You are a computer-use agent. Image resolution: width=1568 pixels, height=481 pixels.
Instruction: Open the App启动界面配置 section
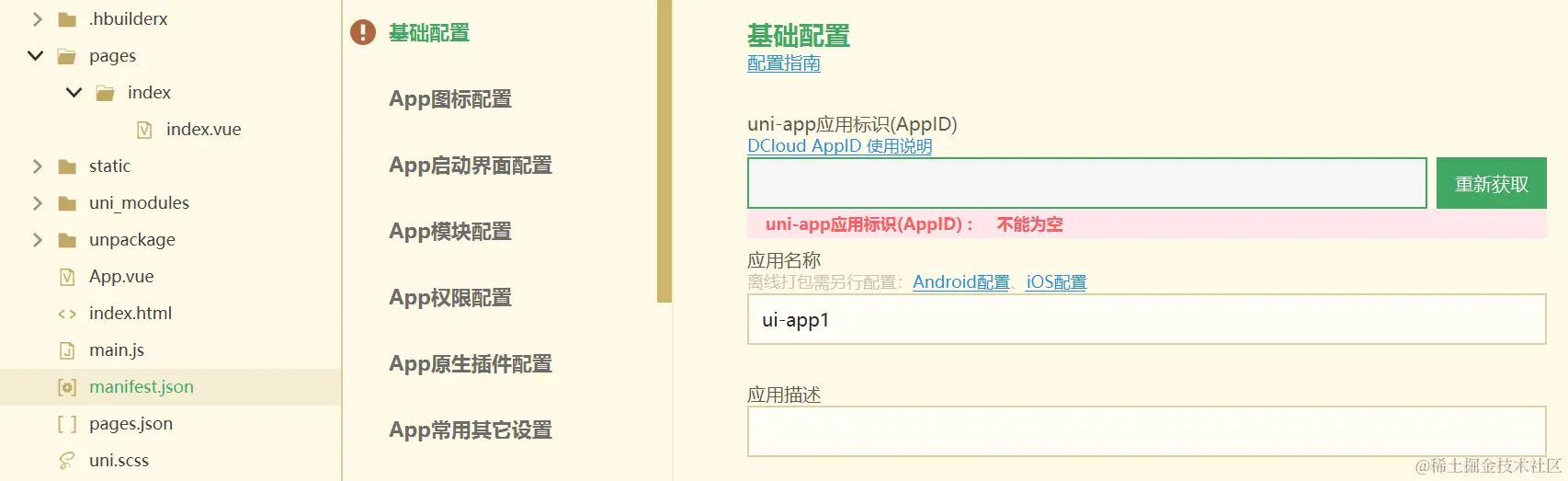471,166
